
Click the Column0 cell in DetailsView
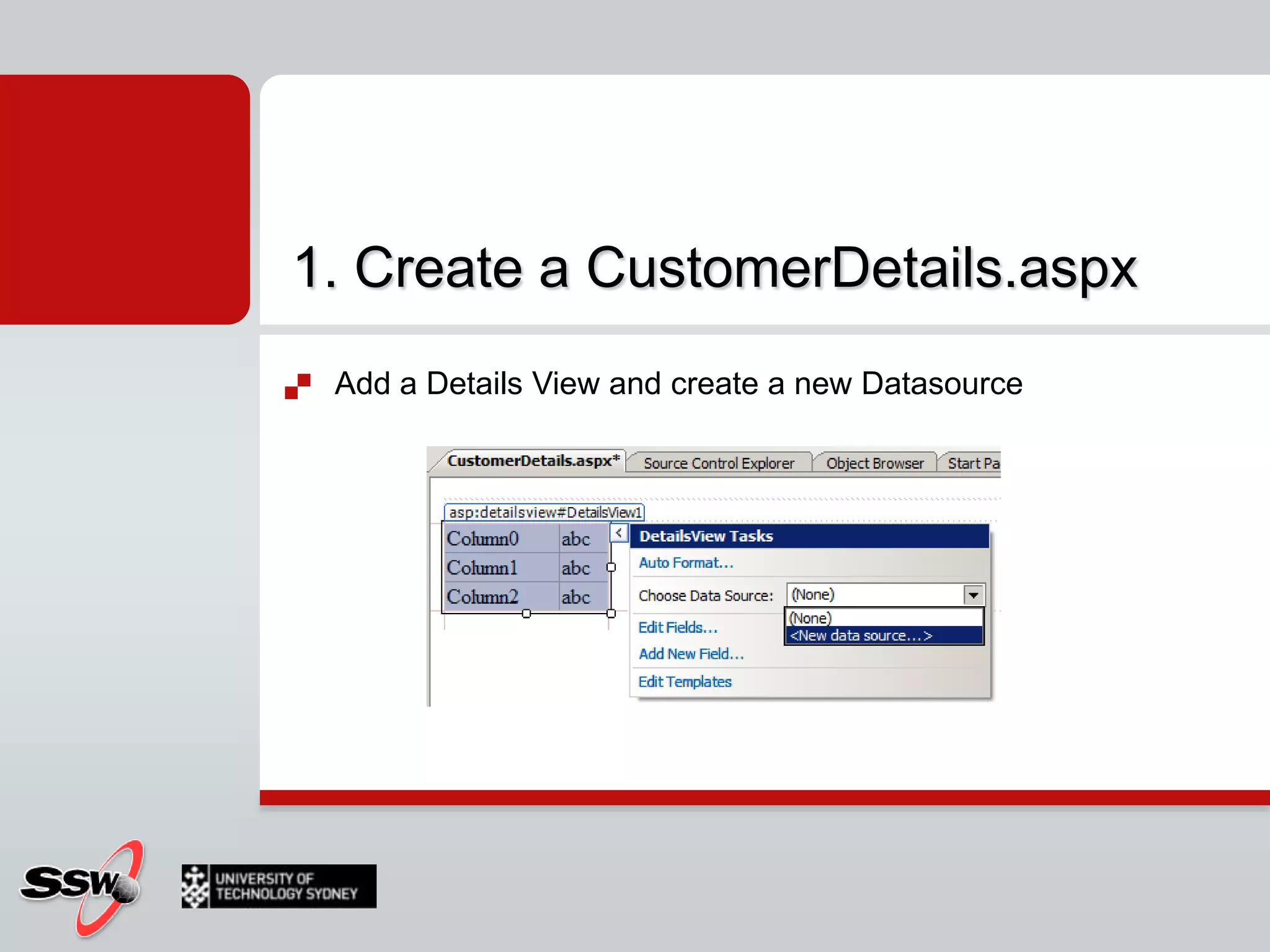[x=482, y=539]
